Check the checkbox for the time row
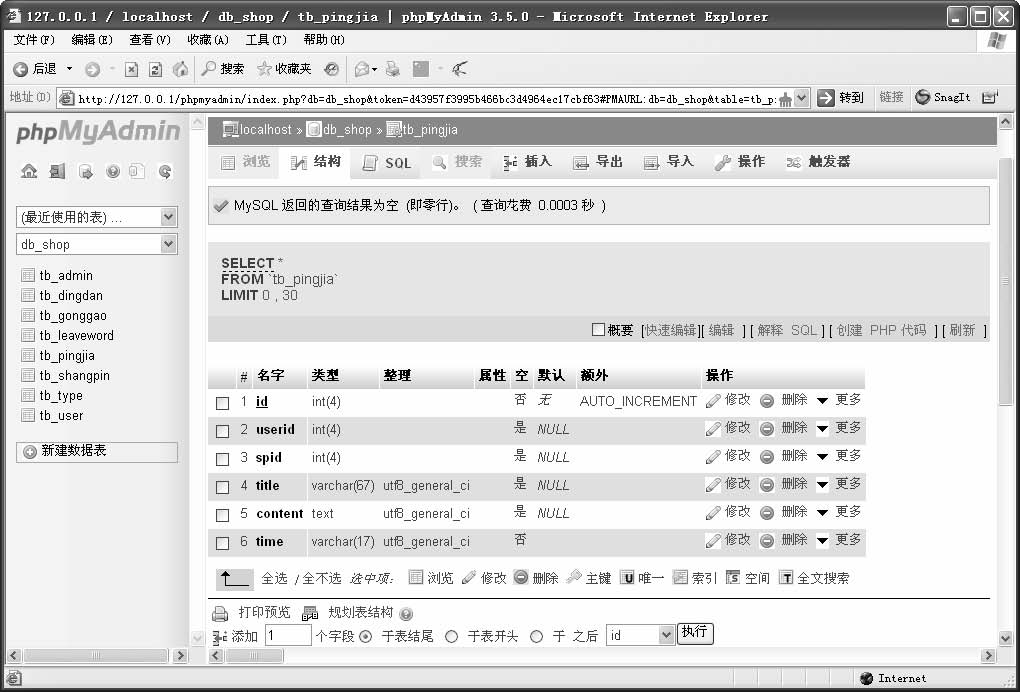 point(222,543)
